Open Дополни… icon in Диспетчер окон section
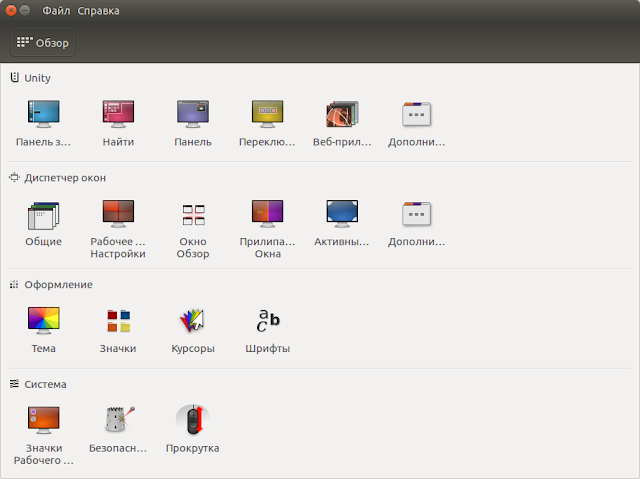The width and height of the screenshot is (640, 479). click(x=416, y=214)
